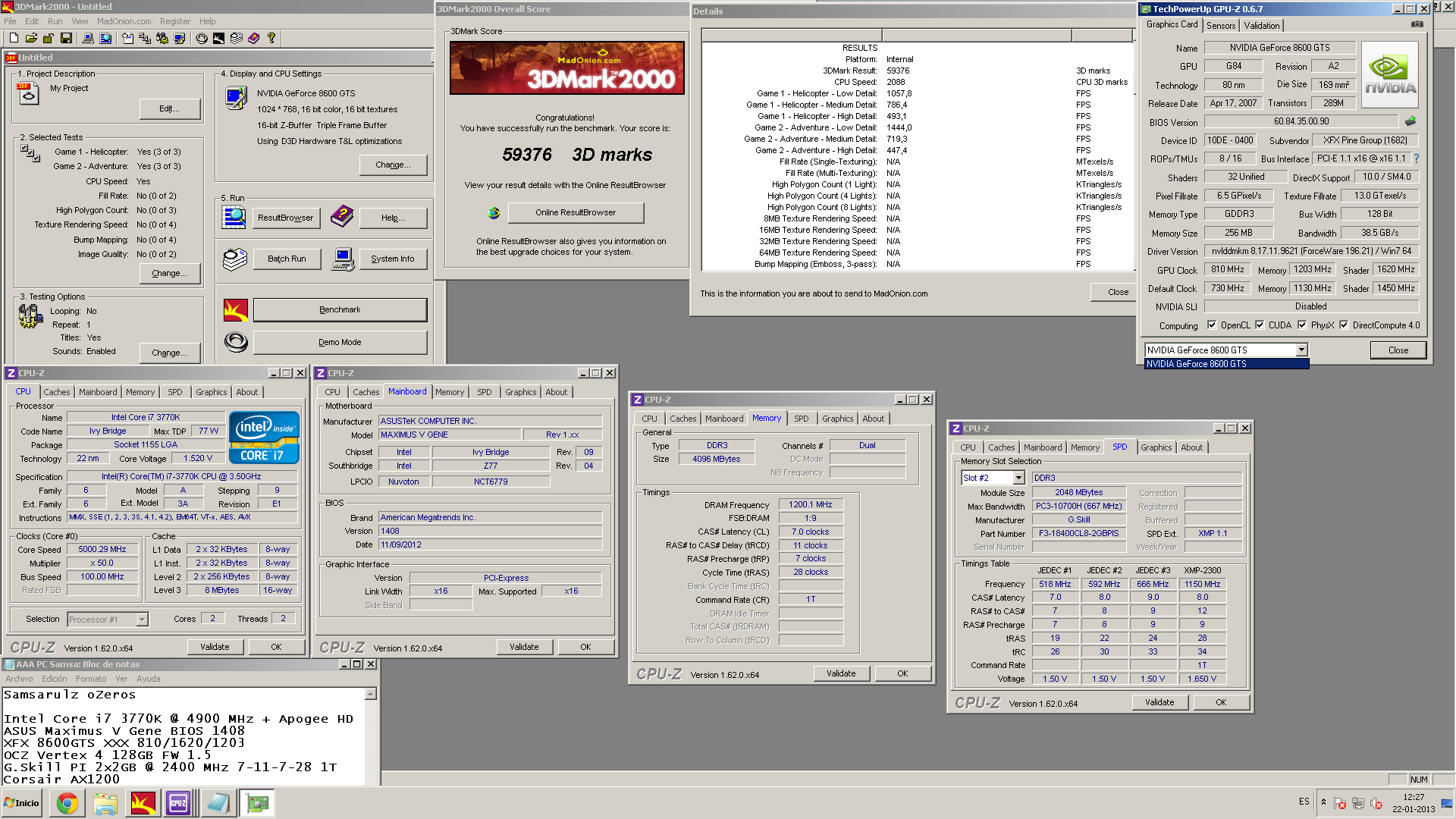The height and width of the screenshot is (819, 1456).
Task: Toggle the OpenCL checkbox in GPU-Z
Action: pyautogui.click(x=1212, y=325)
